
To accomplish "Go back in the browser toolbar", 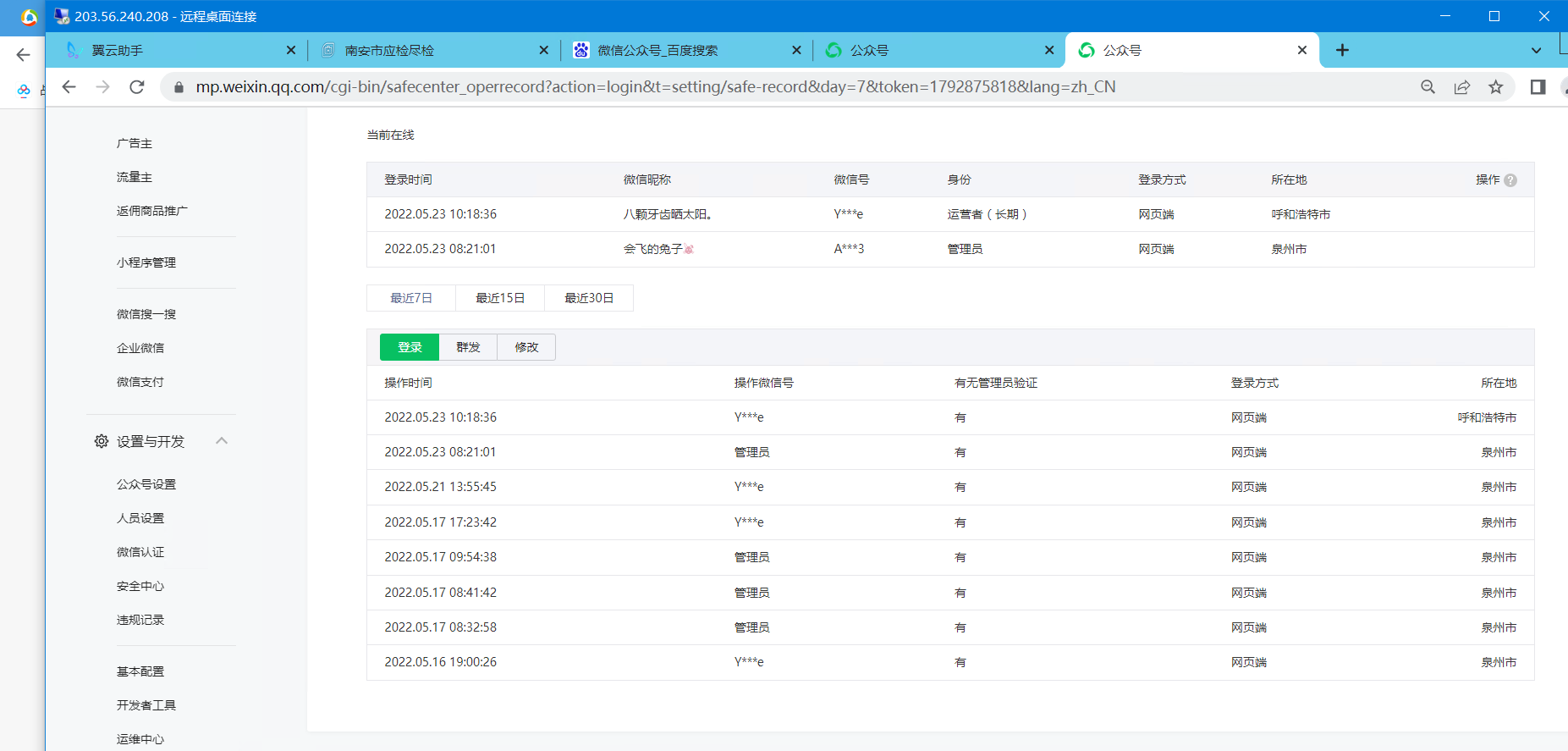I will click(69, 86).
